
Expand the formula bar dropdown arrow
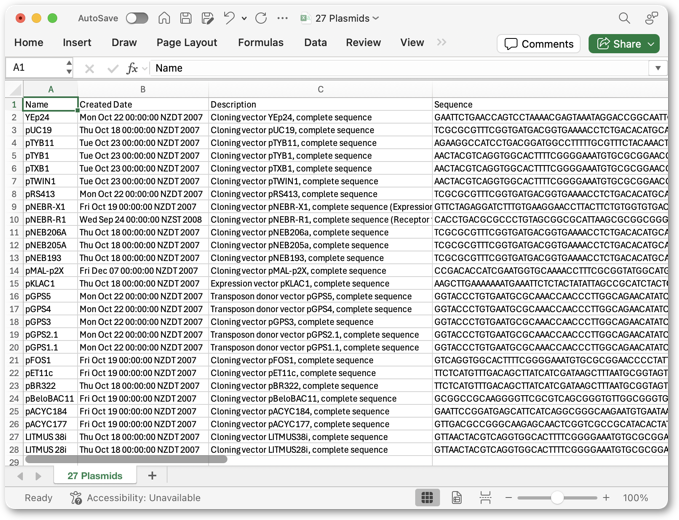tap(658, 68)
